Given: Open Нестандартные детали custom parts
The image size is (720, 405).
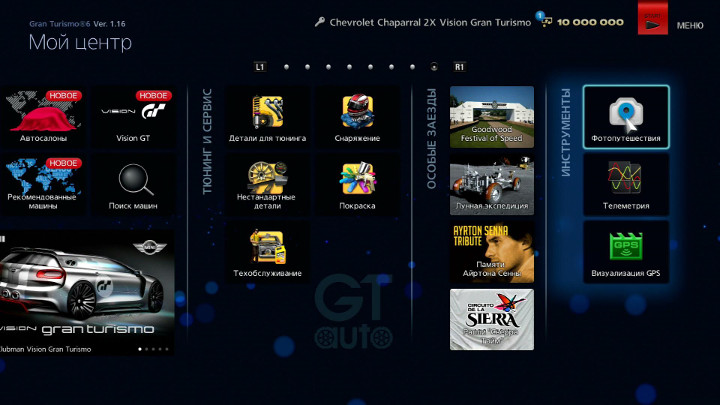Looking at the screenshot, I should (x=267, y=184).
